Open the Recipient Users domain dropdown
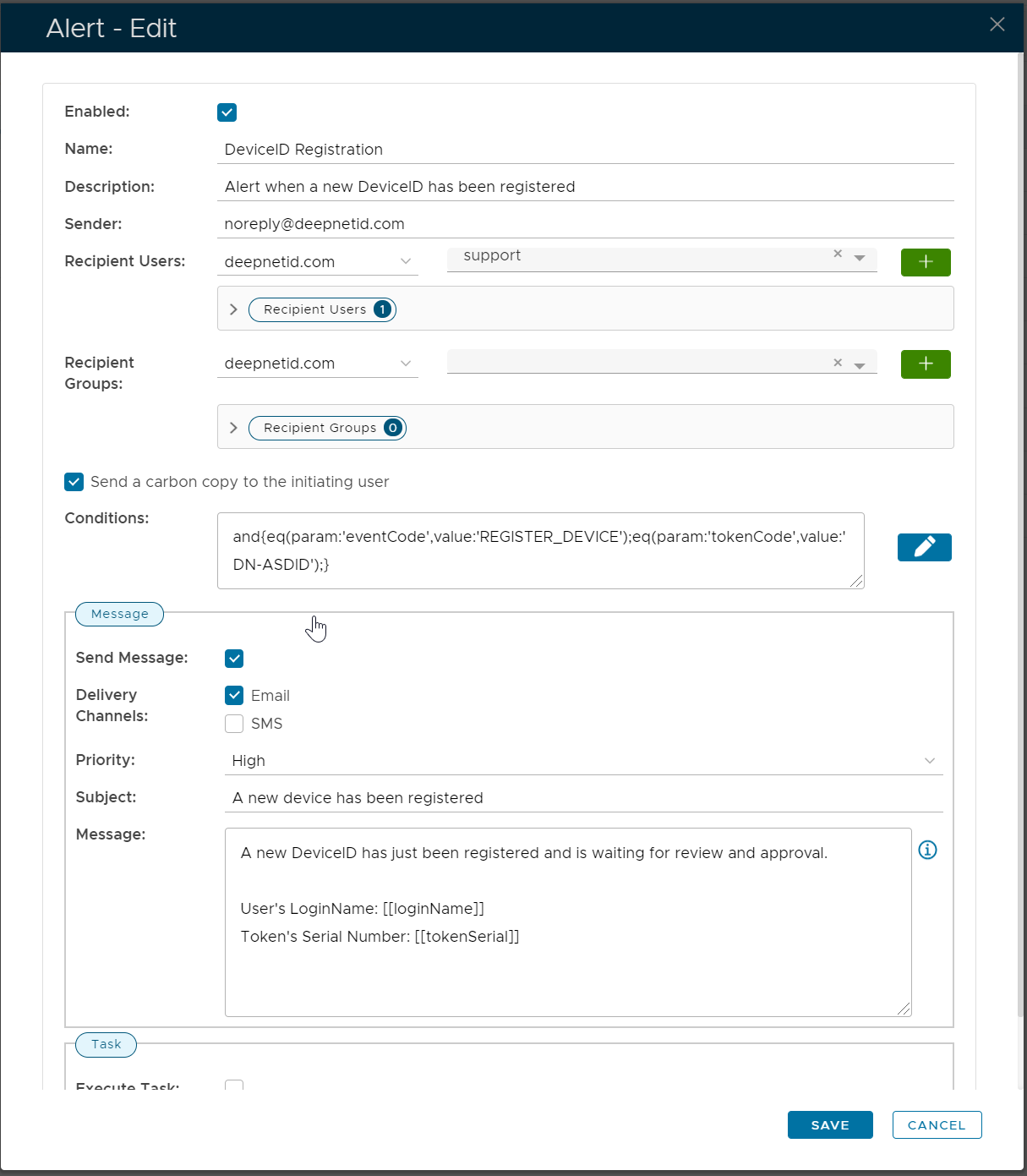1027x1176 pixels. pyautogui.click(x=317, y=262)
